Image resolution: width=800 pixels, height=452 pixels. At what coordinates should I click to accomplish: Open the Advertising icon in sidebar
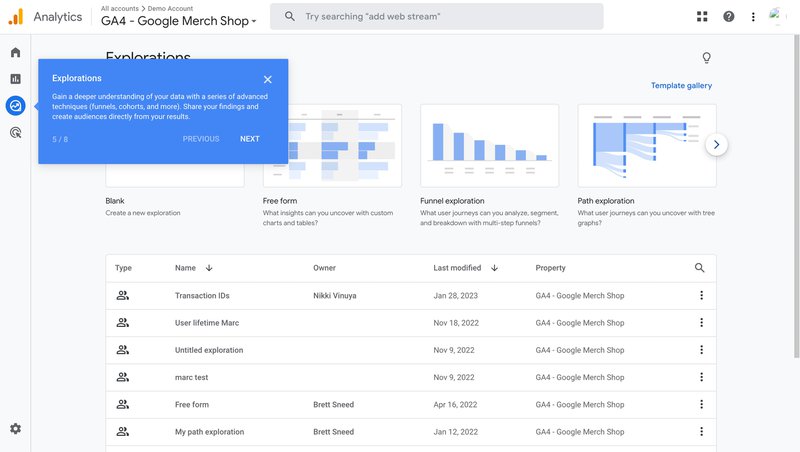tap(15, 132)
